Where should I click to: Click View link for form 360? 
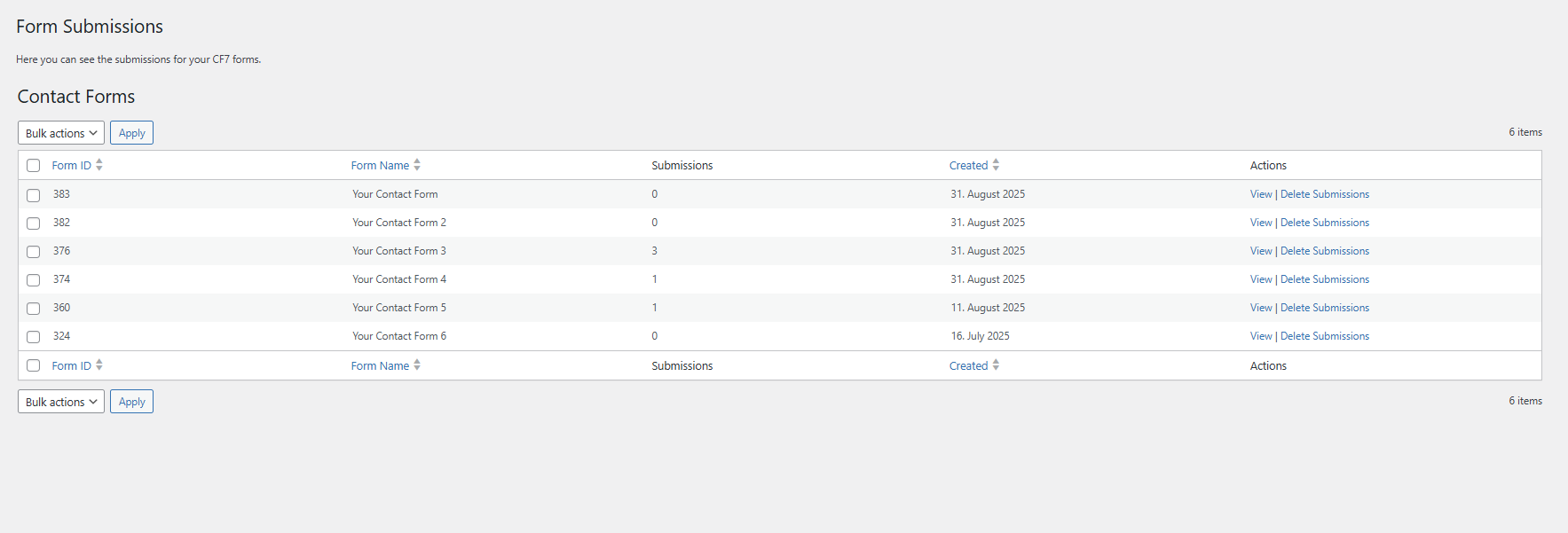[1260, 308]
